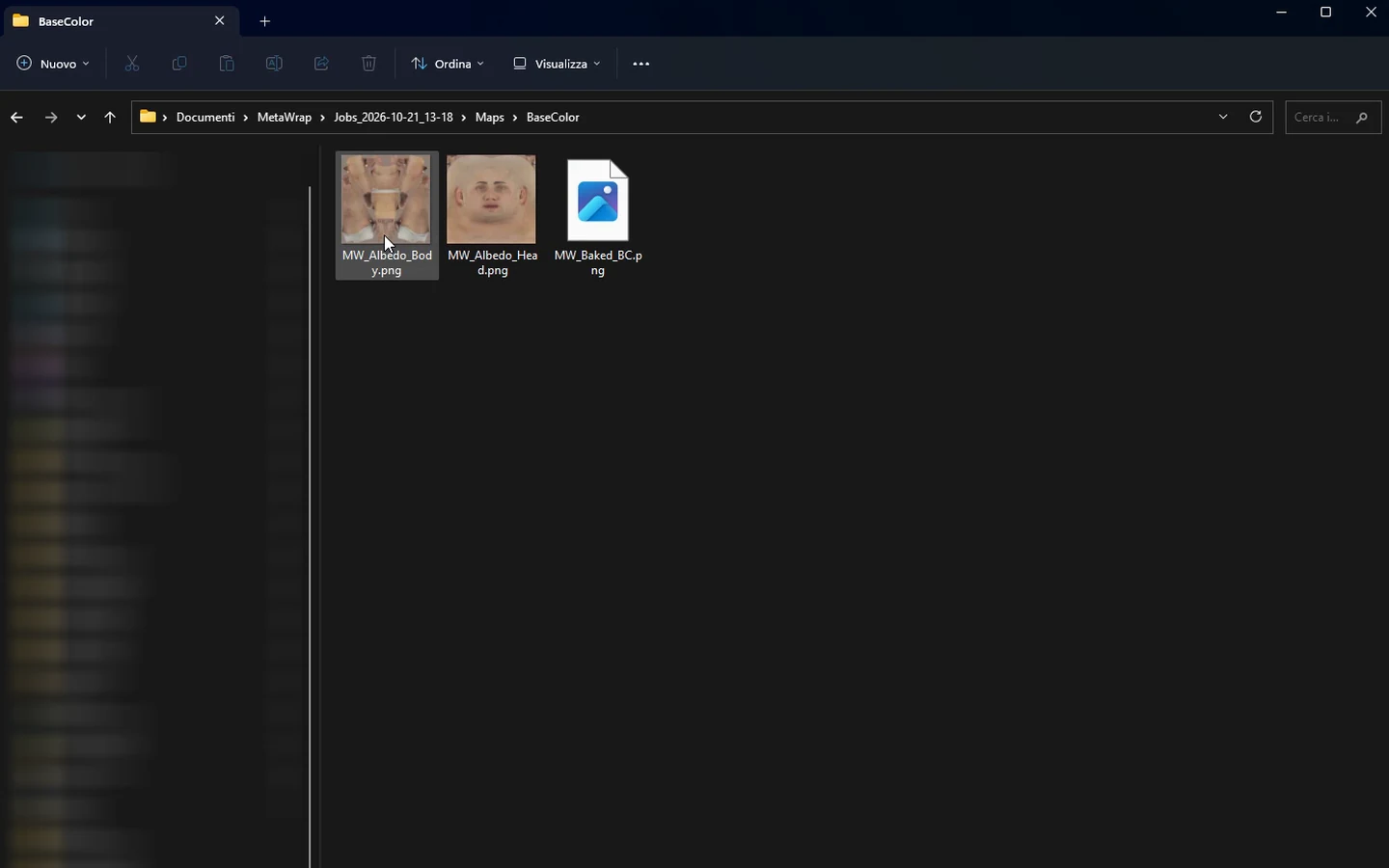Navigate to Jobs_2026-10-21_13-18 folder

point(394,118)
